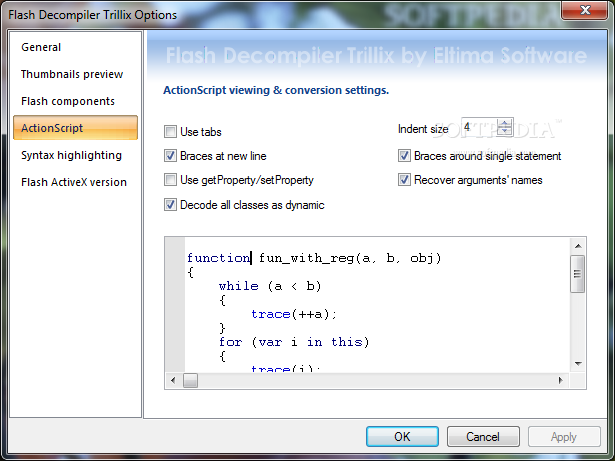Decrease indent size with down arrow

click(x=504, y=131)
